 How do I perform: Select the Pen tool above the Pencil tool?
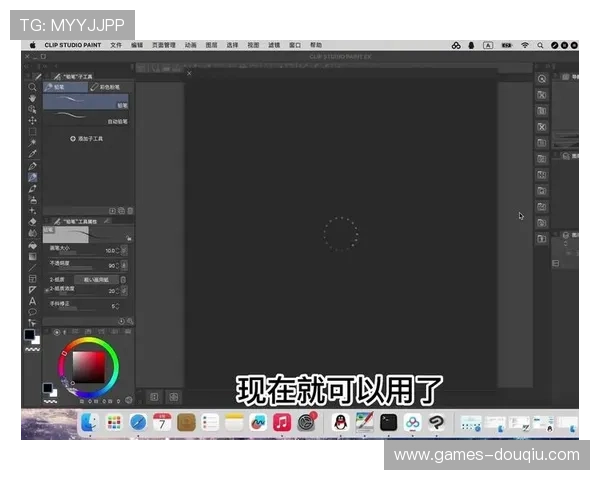tap(33, 166)
